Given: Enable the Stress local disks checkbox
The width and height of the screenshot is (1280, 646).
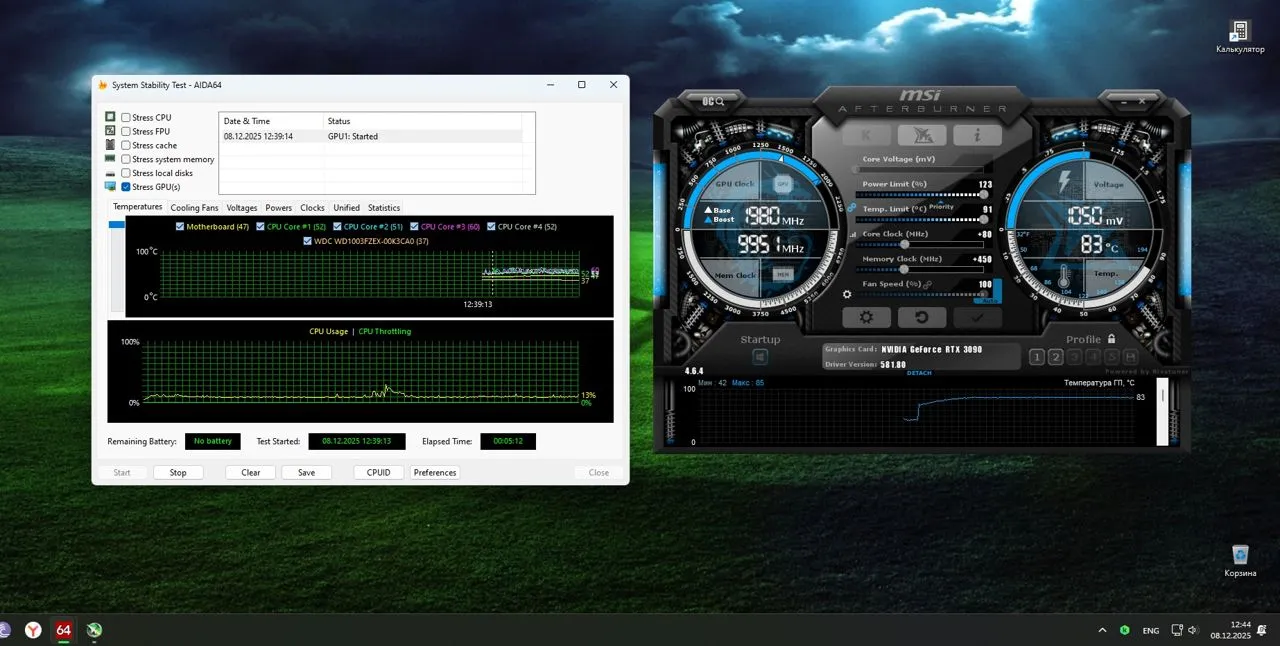Looking at the screenshot, I should pyautogui.click(x=126, y=173).
